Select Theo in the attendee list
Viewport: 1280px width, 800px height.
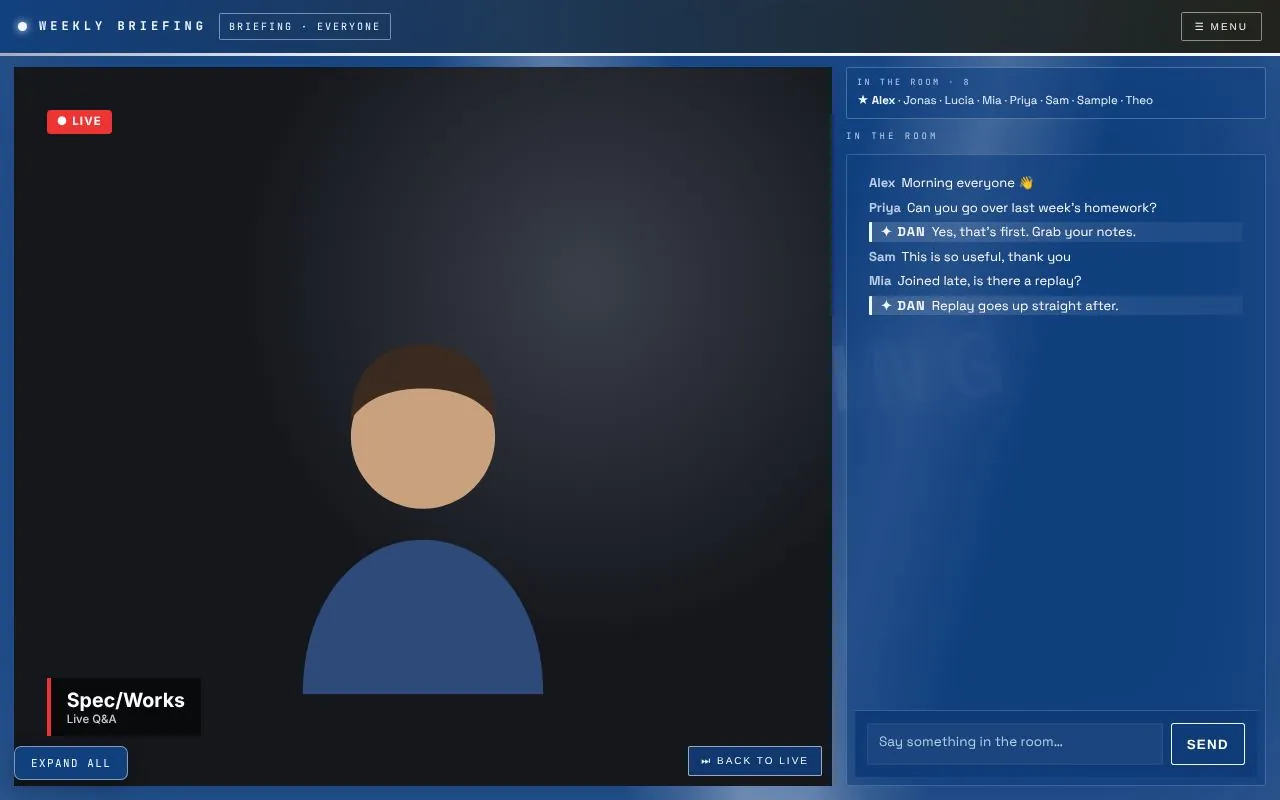tap(1139, 100)
